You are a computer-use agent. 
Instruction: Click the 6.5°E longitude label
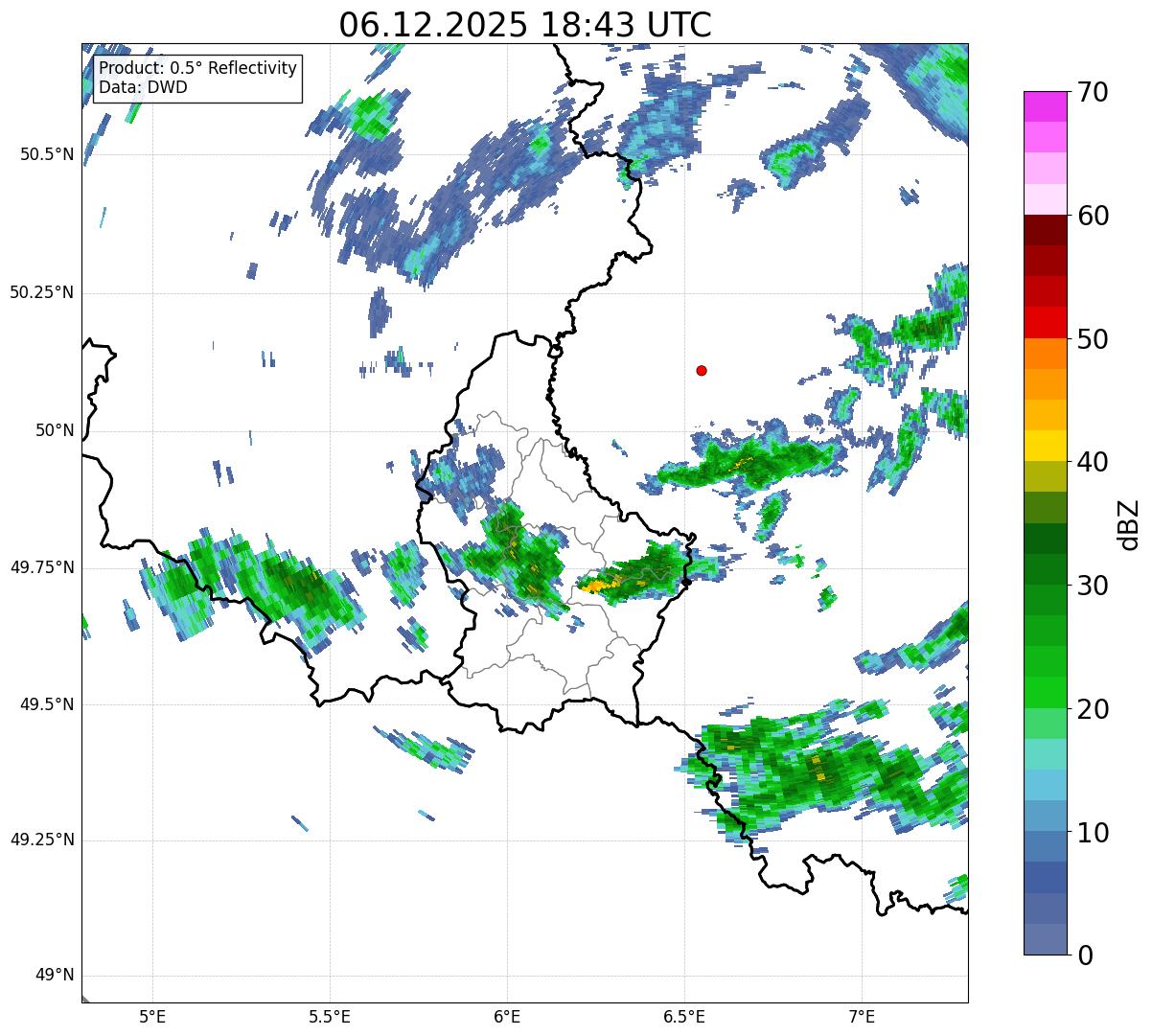pos(684,1016)
